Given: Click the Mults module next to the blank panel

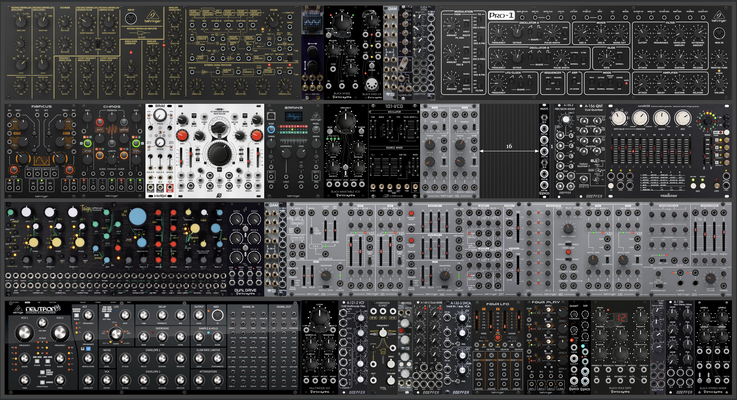Looking at the screenshot, I should tap(544, 150).
